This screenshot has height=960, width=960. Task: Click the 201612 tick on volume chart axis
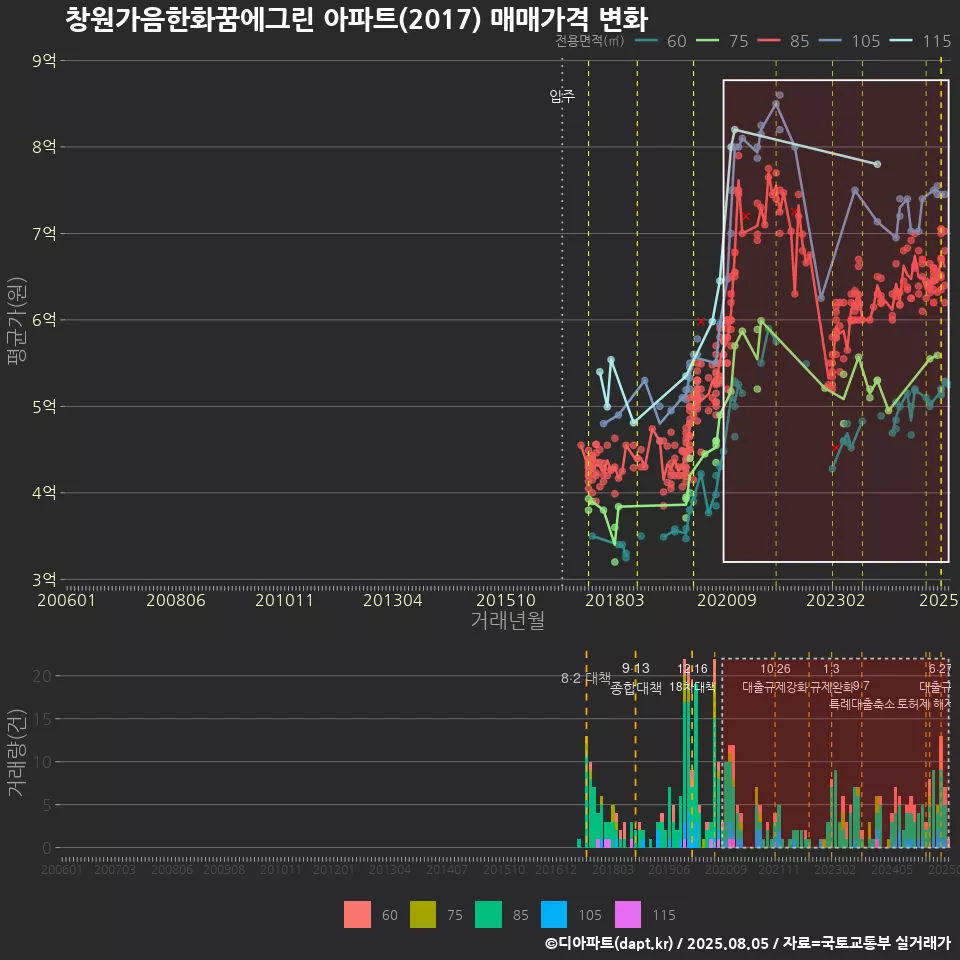point(556,869)
